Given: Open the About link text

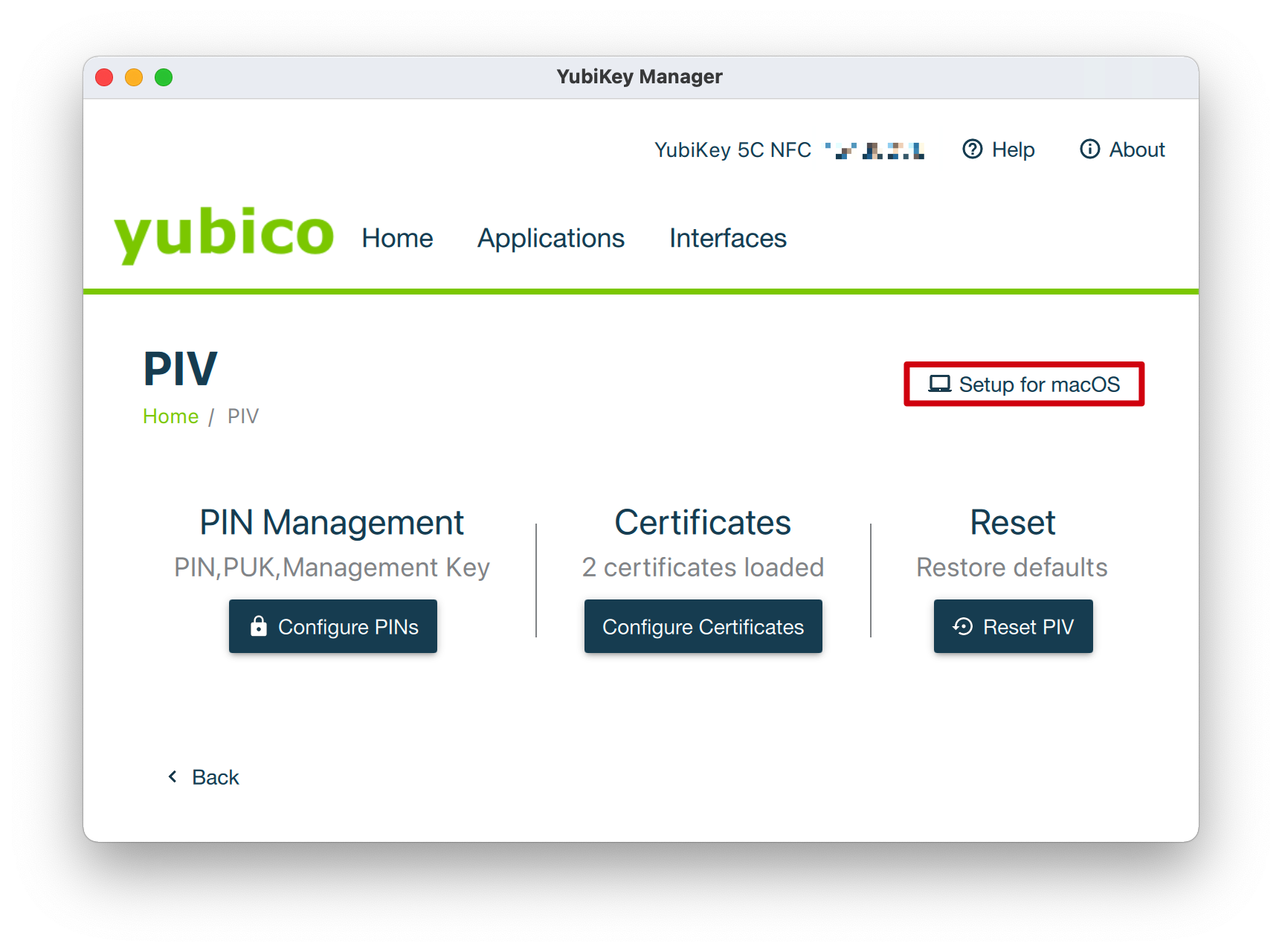Looking at the screenshot, I should coord(1137,149).
